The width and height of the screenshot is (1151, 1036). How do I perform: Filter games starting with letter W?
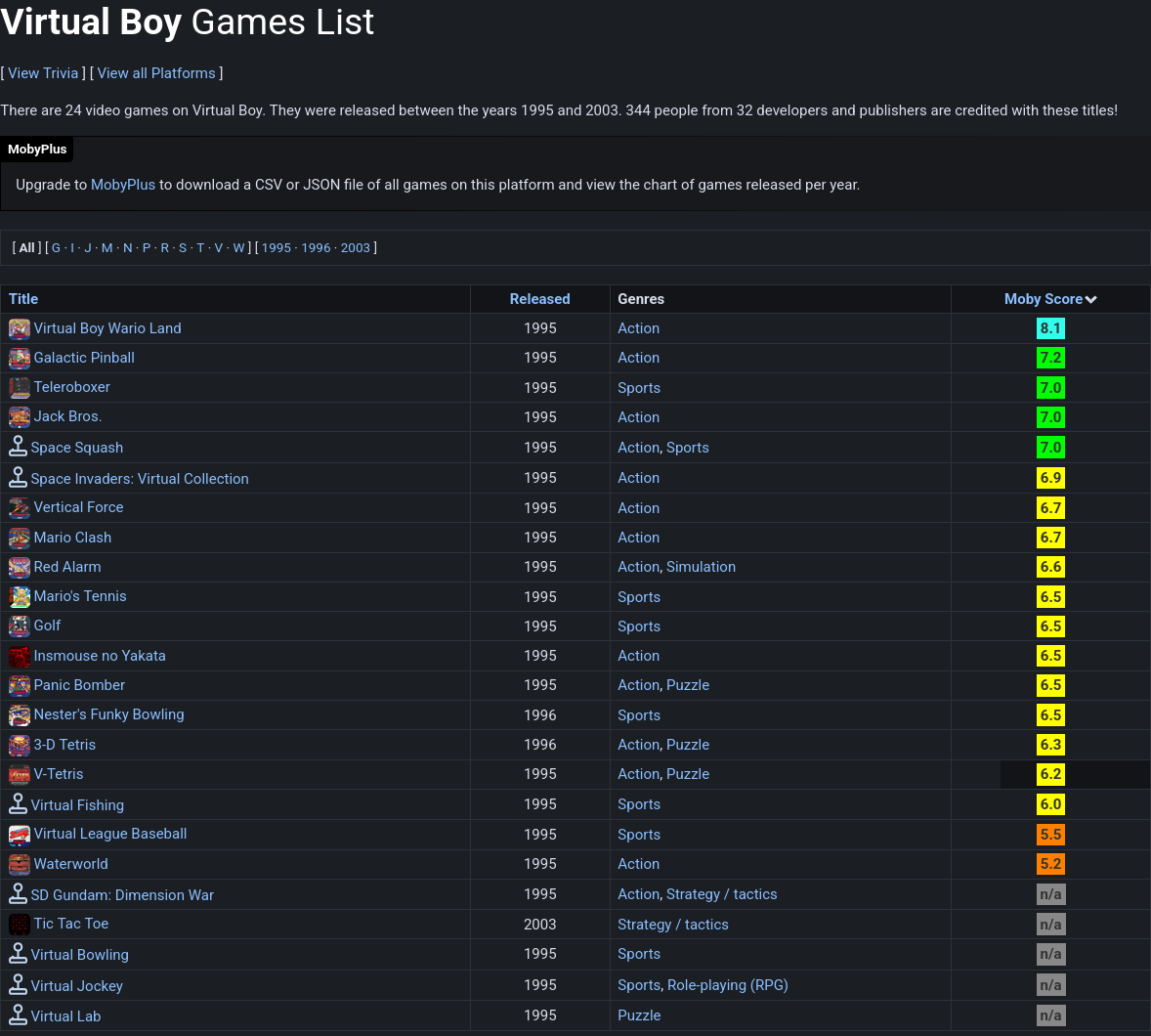238,247
